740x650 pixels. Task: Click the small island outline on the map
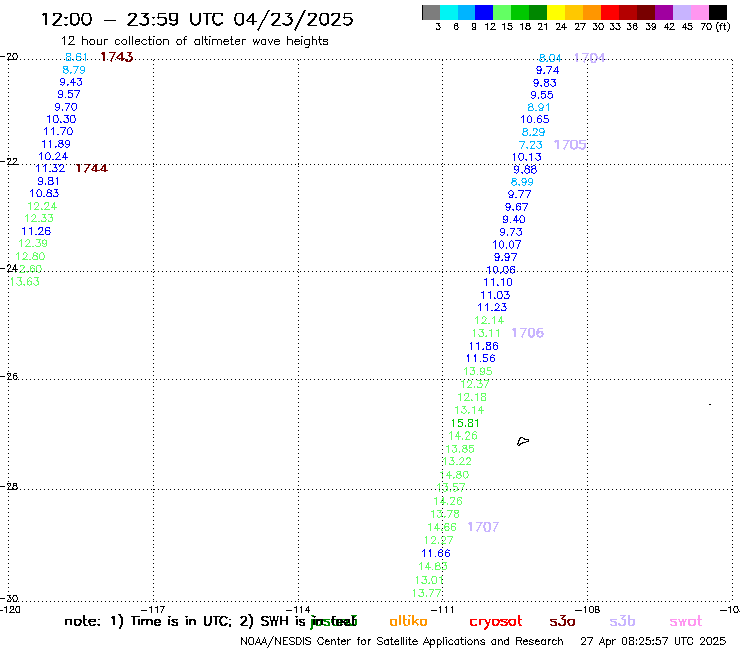523,441
